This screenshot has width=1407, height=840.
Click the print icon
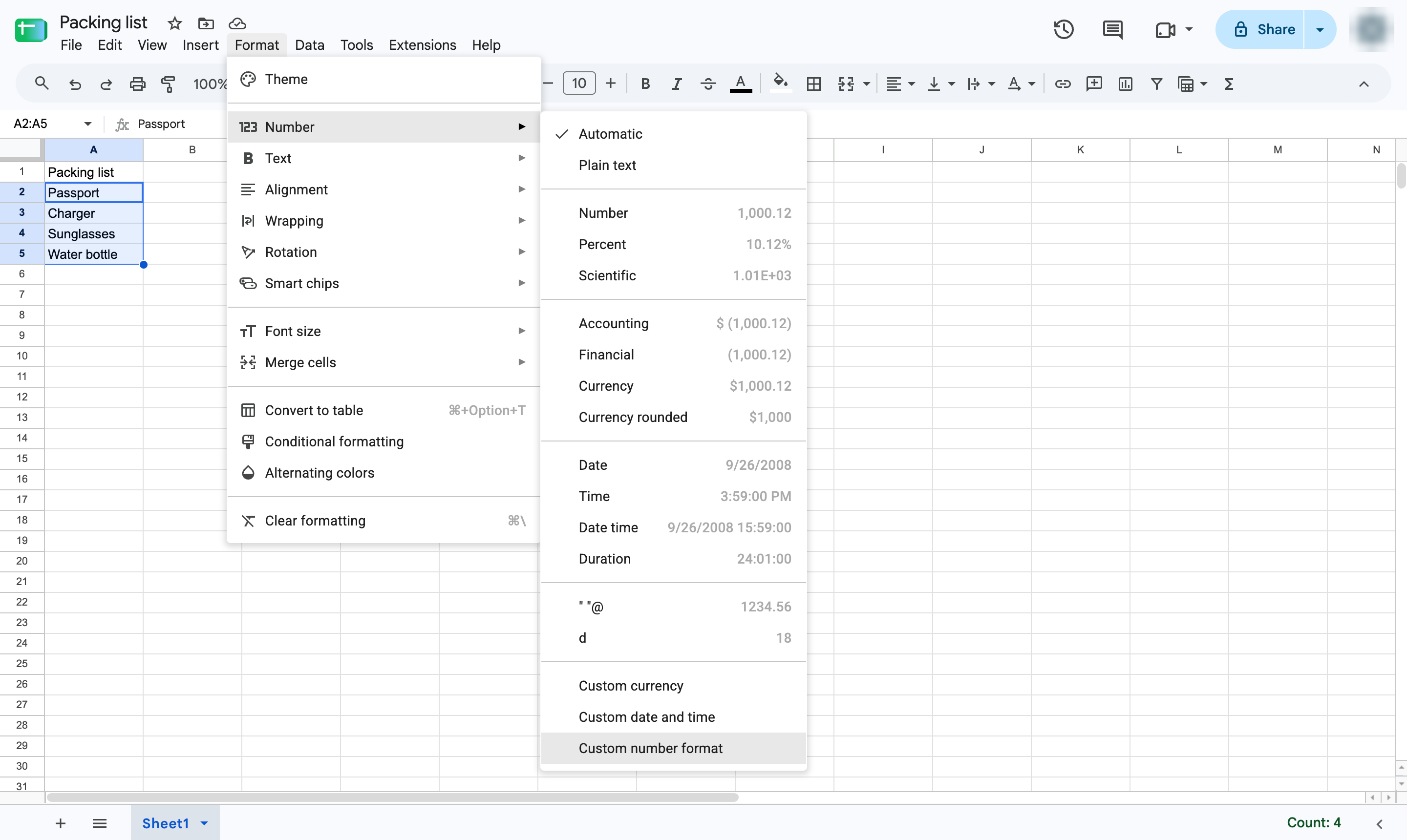(138, 84)
